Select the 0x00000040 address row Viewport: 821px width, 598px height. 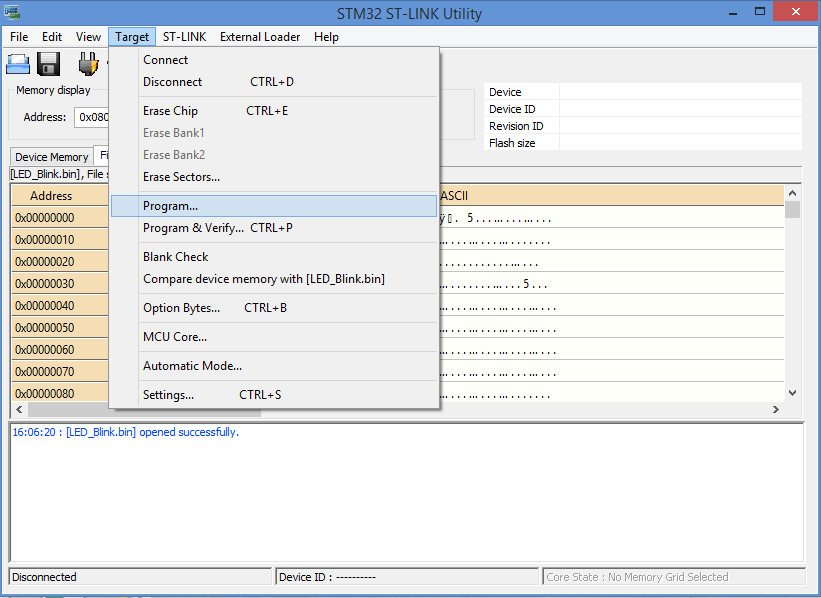click(x=60, y=305)
